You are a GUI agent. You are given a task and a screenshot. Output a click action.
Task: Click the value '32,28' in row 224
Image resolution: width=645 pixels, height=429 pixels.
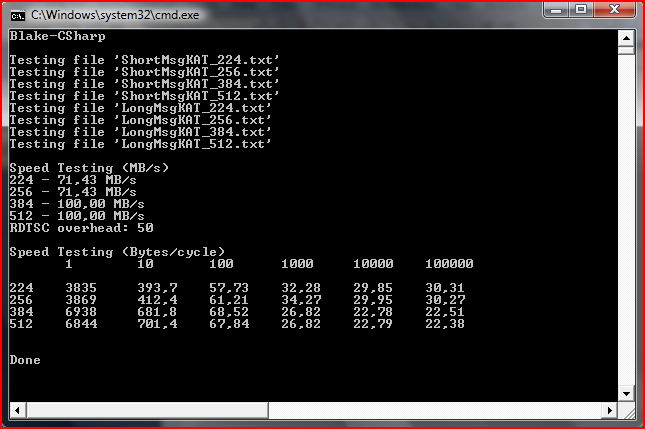tap(301, 288)
